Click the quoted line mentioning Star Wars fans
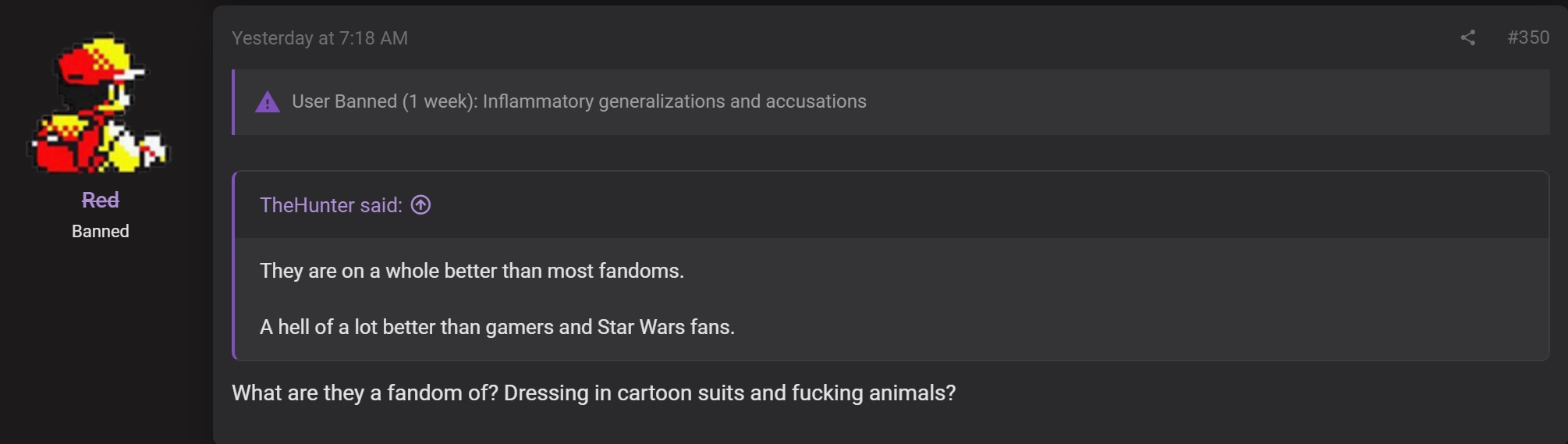1568x444 pixels. pos(497,327)
